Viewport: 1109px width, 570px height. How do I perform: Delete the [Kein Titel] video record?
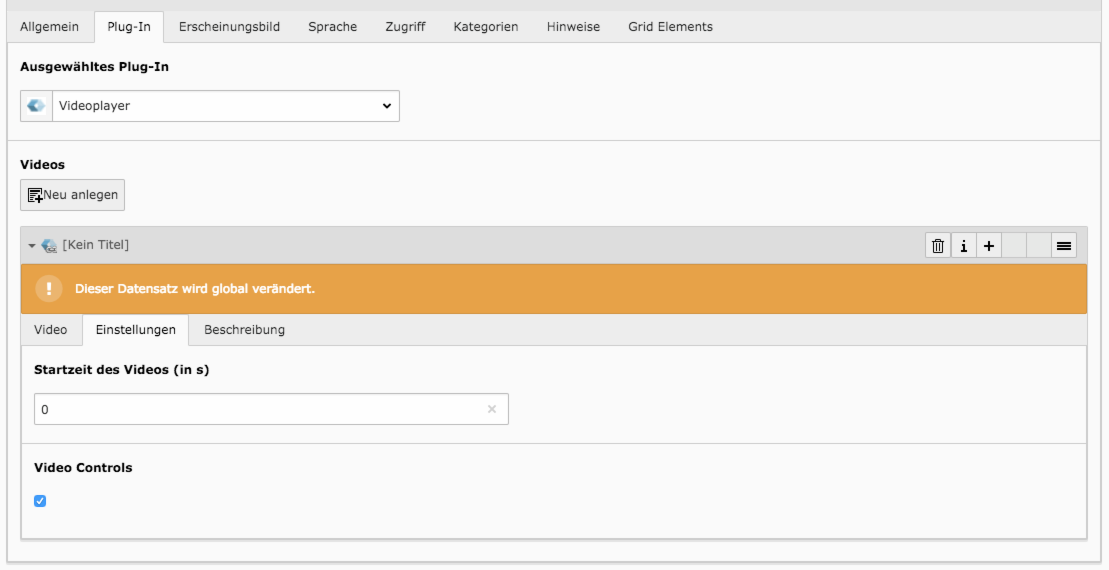click(938, 246)
